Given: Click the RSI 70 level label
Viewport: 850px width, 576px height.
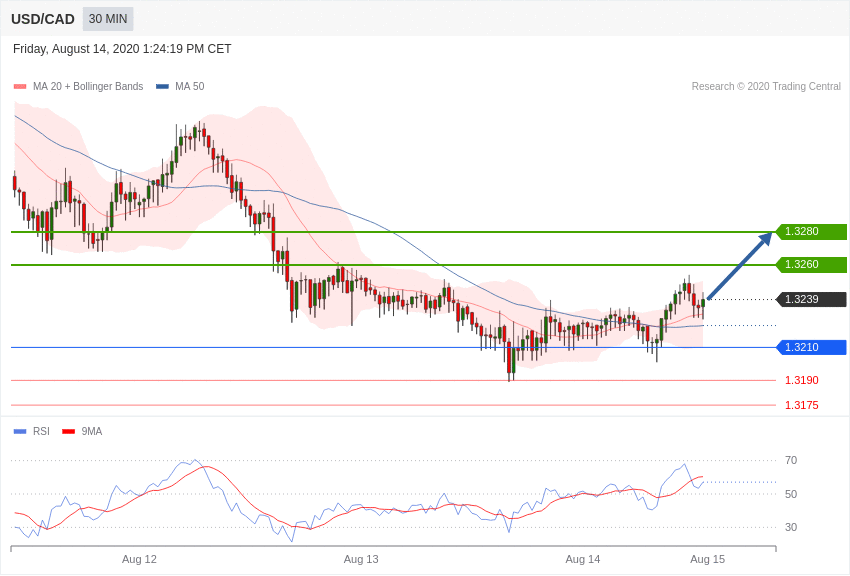Looking at the screenshot, I should [x=791, y=461].
